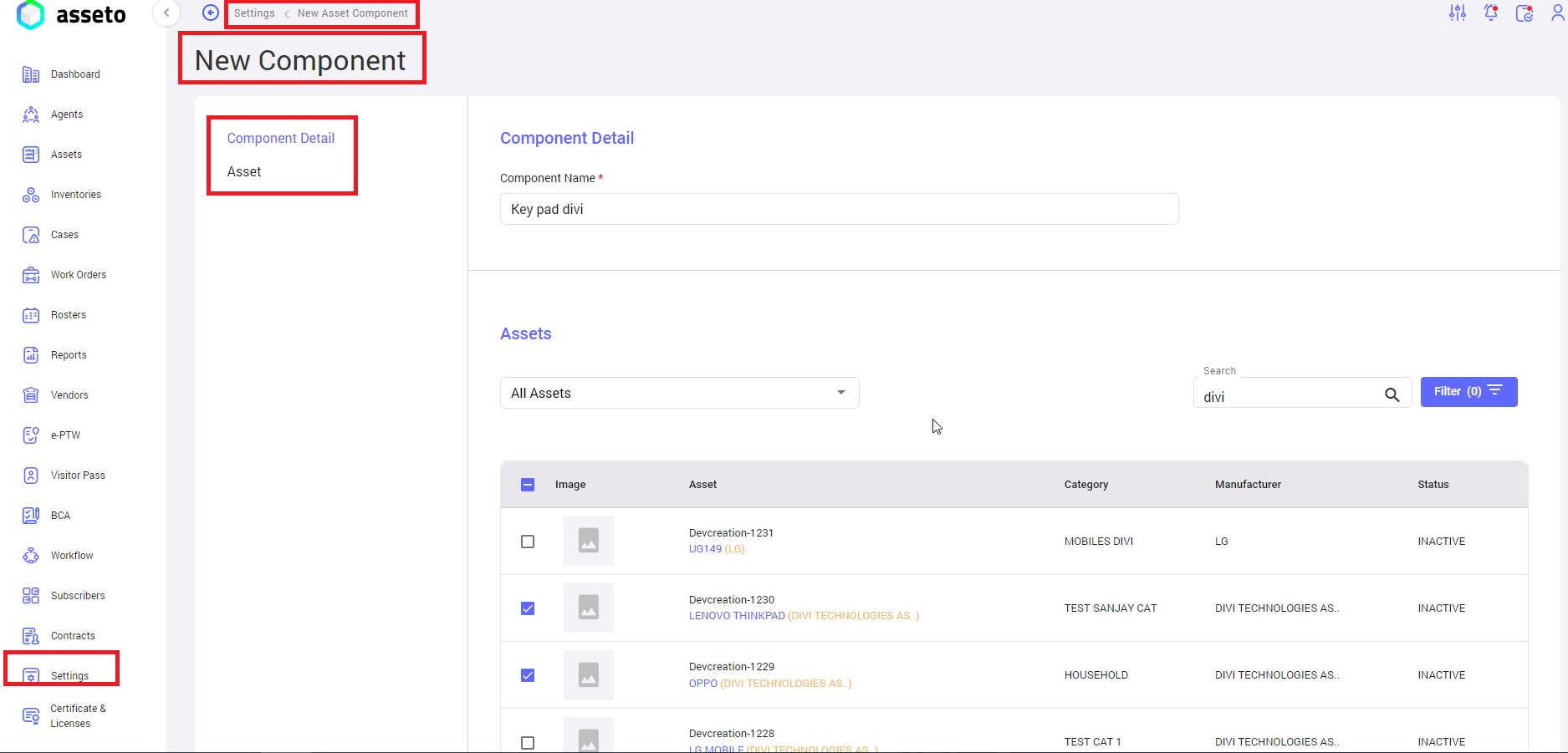This screenshot has width=1568, height=753.
Task: Open the Assets icon in sidebar
Action: (x=31, y=155)
